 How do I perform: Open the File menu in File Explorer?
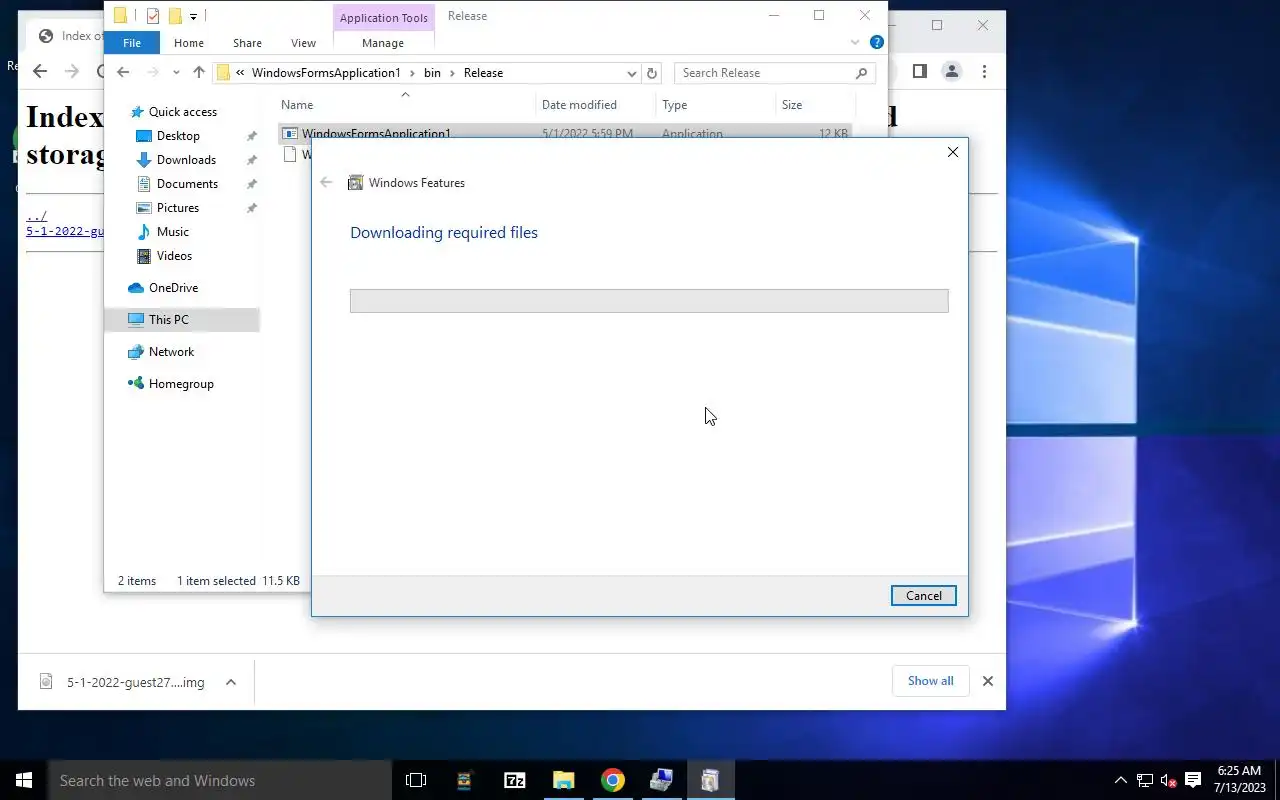tap(132, 43)
